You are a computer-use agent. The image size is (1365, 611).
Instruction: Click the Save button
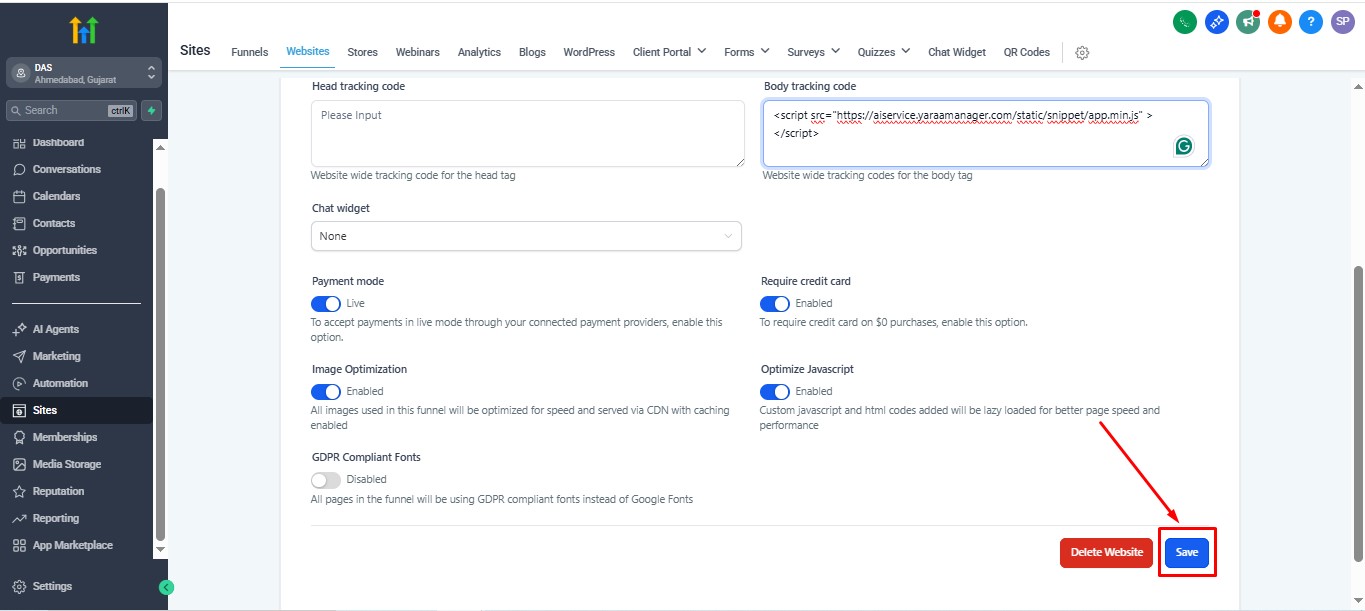click(x=1187, y=552)
